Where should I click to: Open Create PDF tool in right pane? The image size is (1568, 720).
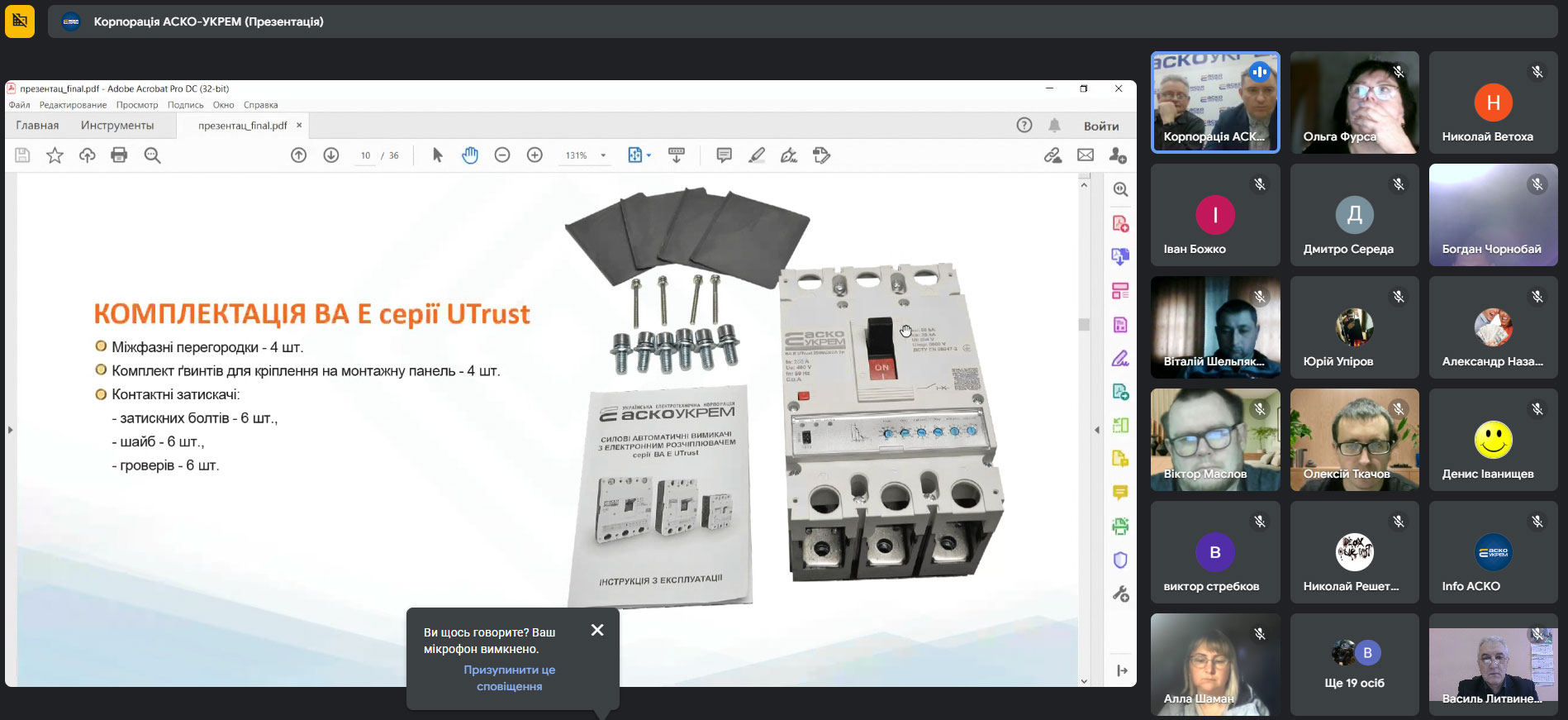[x=1120, y=223]
